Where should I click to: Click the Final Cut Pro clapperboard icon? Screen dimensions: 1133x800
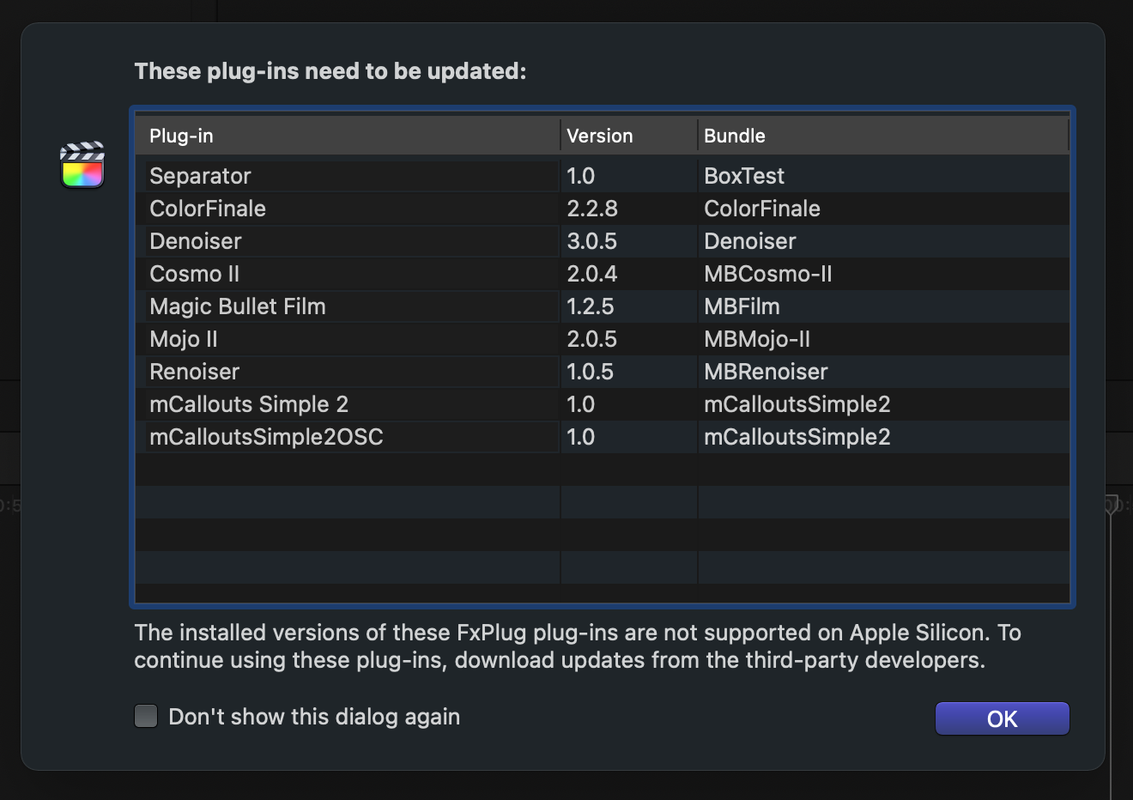click(x=82, y=165)
